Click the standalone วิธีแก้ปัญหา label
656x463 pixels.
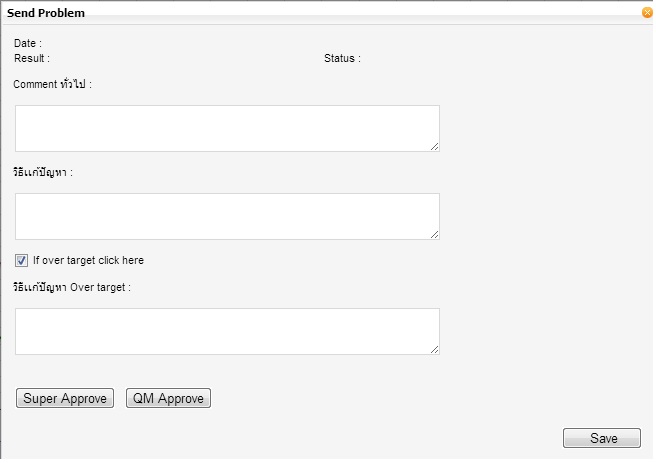coord(43,172)
